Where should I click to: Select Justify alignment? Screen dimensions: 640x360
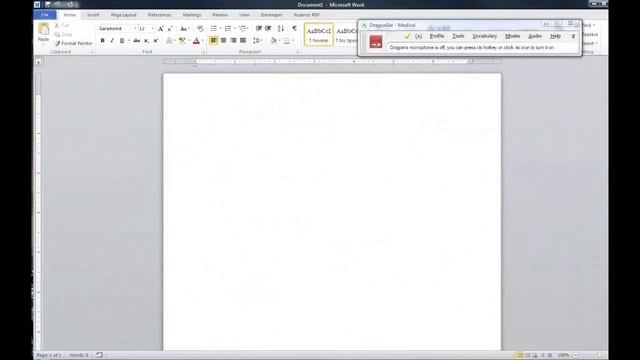[243, 40]
